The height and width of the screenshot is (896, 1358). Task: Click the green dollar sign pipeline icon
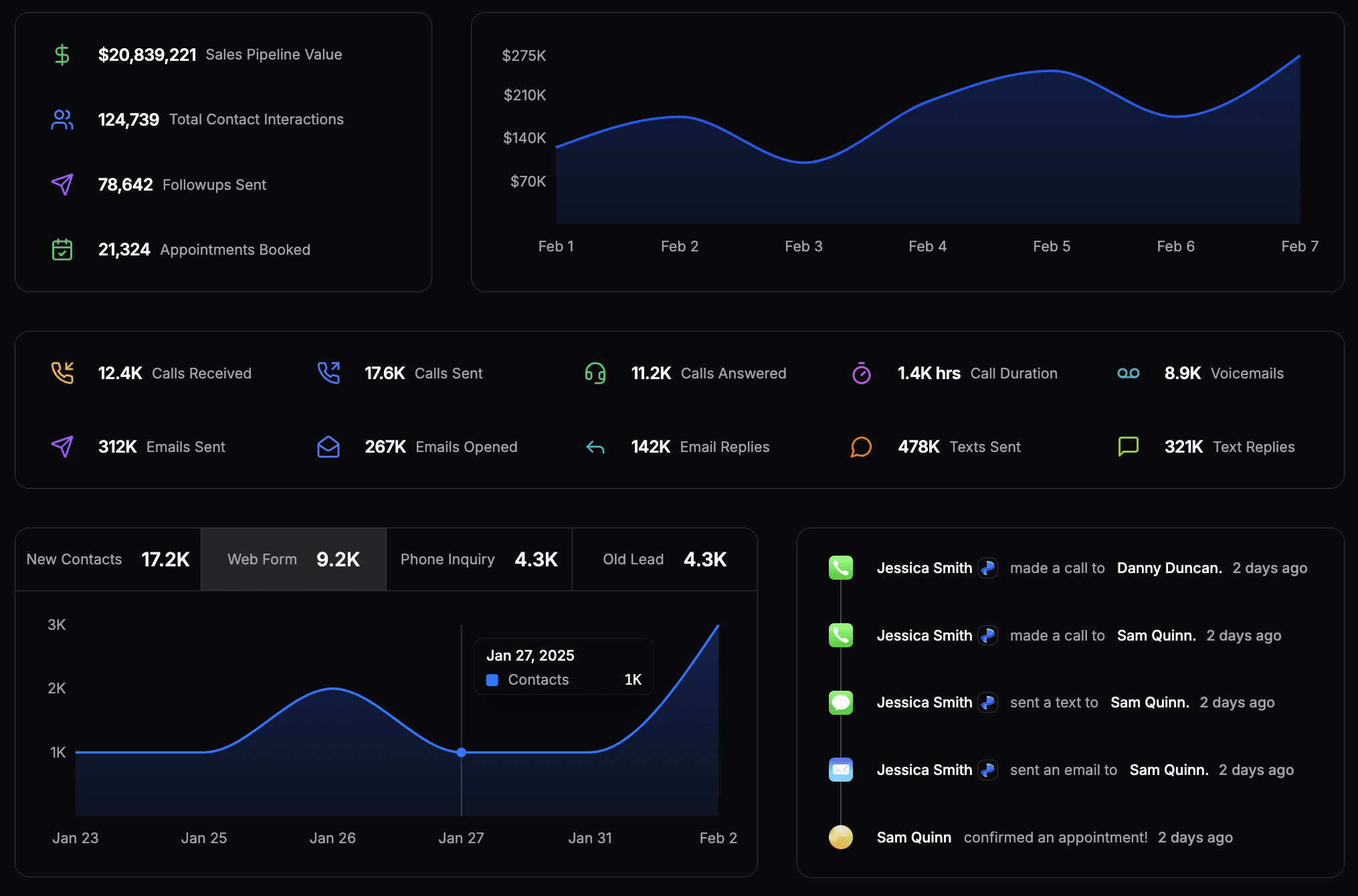click(x=62, y=54)
